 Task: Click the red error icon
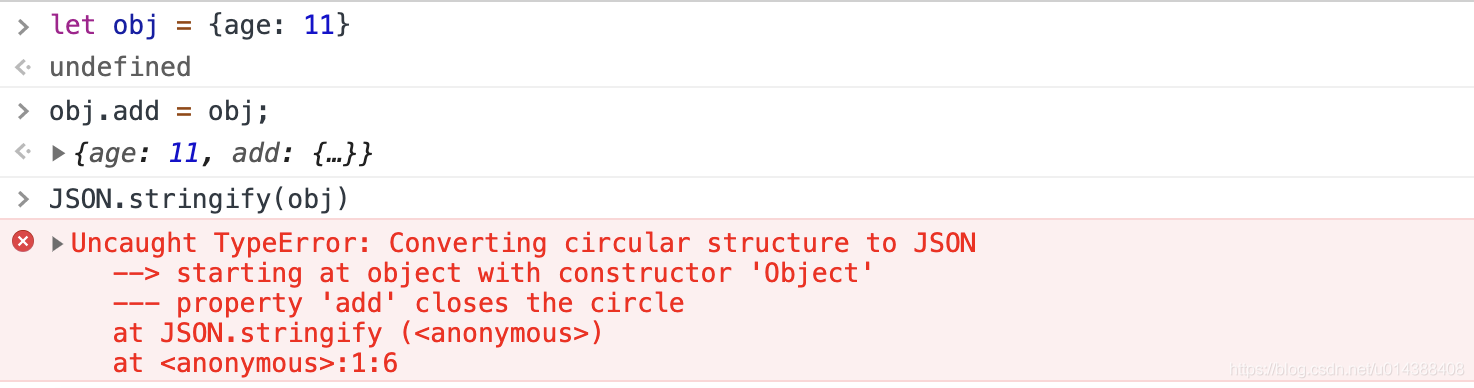22,241
